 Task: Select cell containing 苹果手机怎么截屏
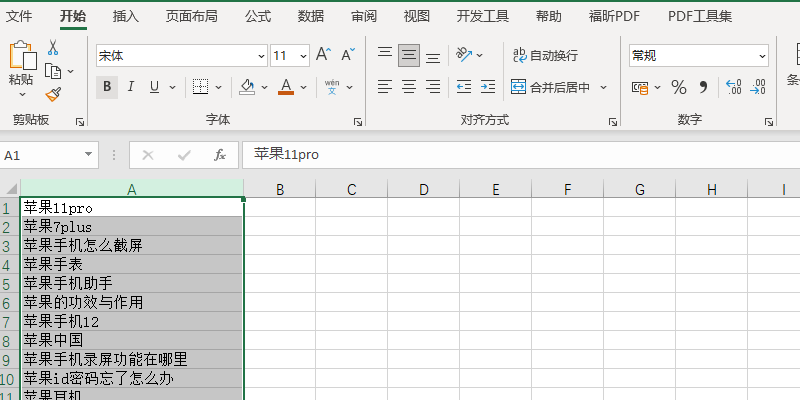point(132,245)
